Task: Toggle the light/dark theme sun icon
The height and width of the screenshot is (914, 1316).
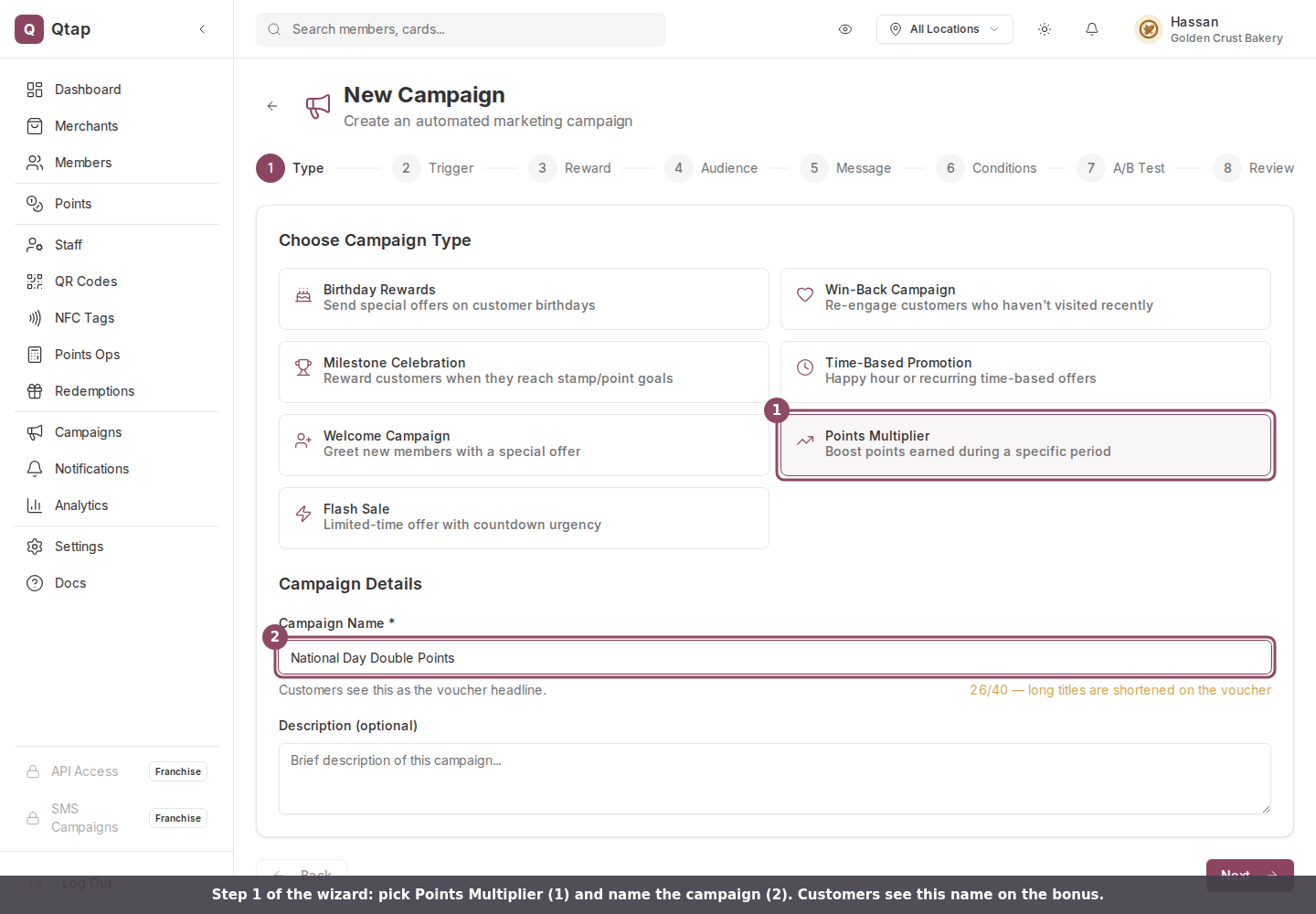Action: pos(1045,29)
